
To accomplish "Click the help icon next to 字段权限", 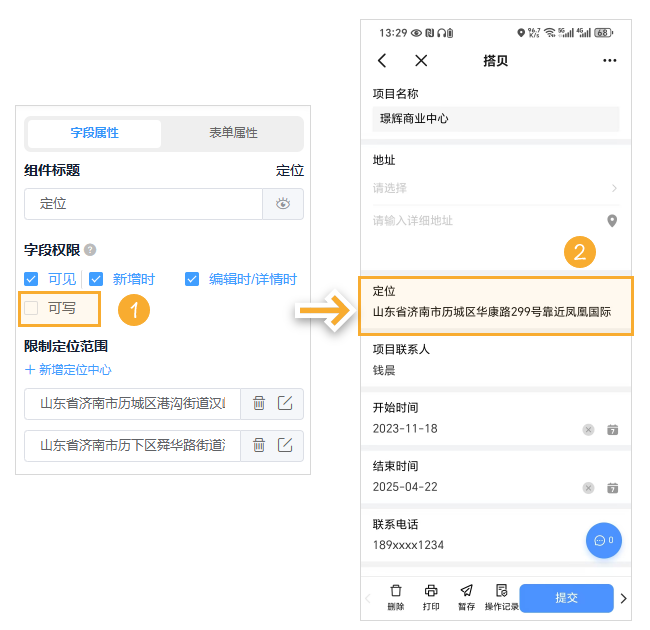I will point(90,250).
